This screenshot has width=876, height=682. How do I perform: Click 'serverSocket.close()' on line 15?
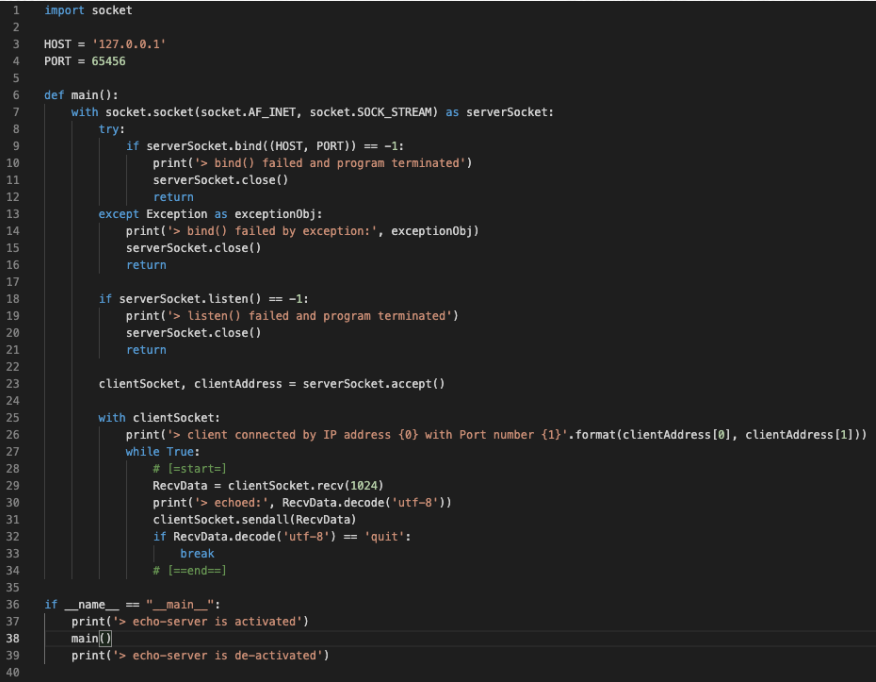coord(193,248)
